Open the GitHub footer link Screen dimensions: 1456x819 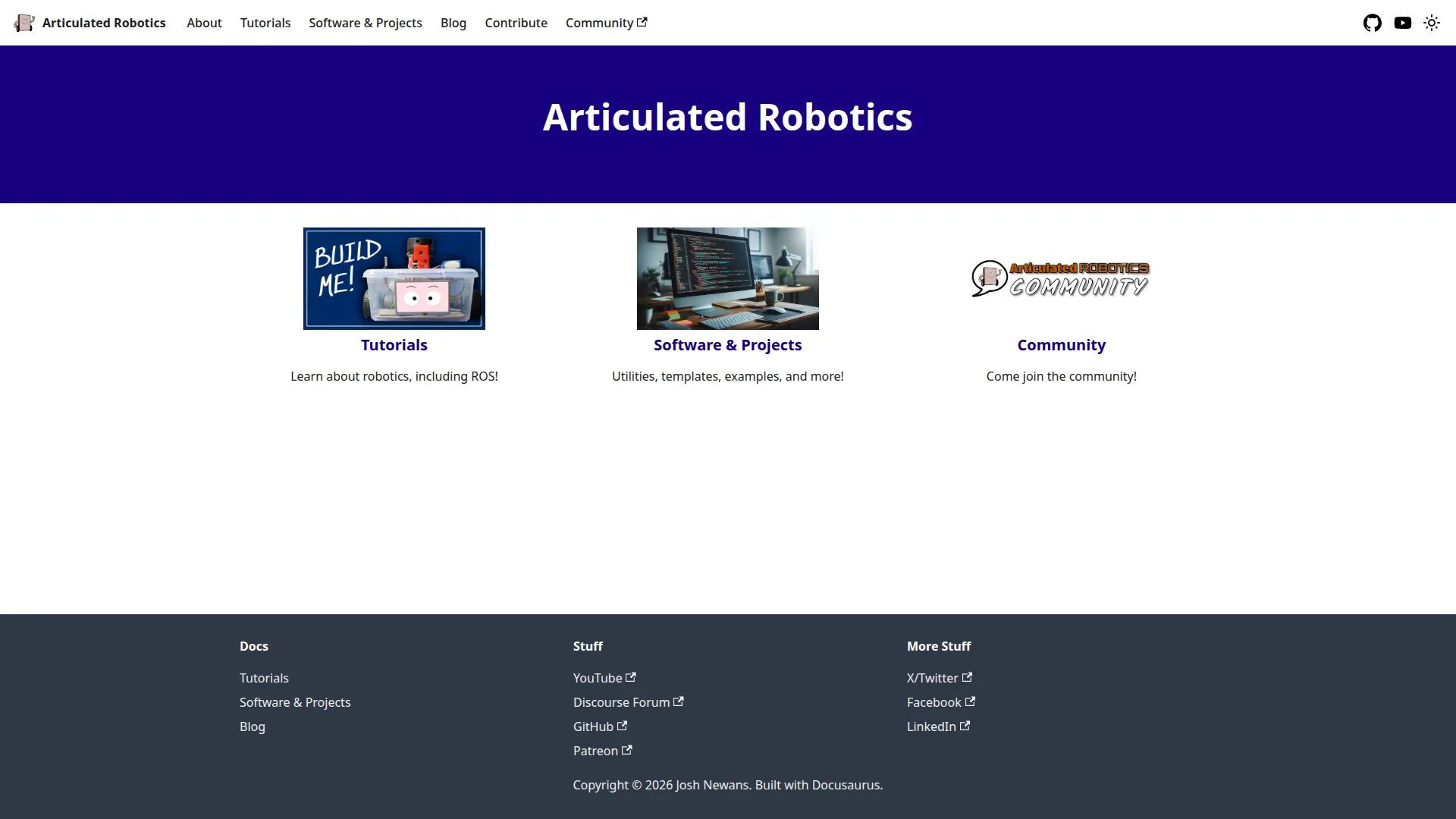coord(600,726)
